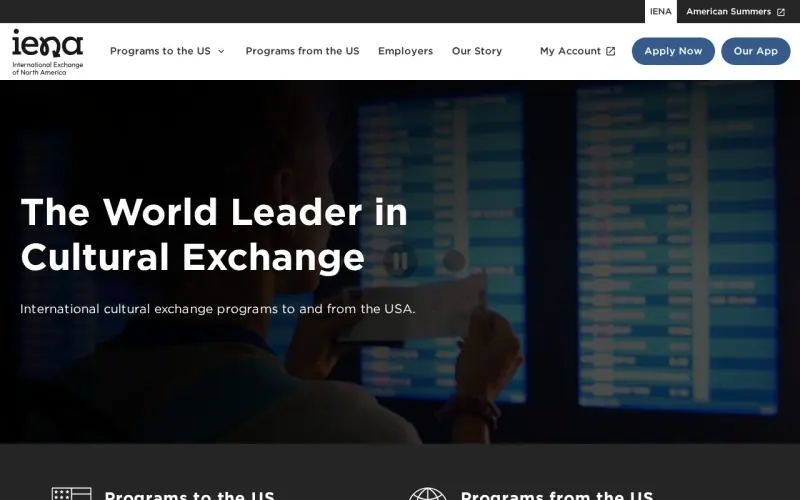Click the globe icon for Programs from the US

click(427, 494)
